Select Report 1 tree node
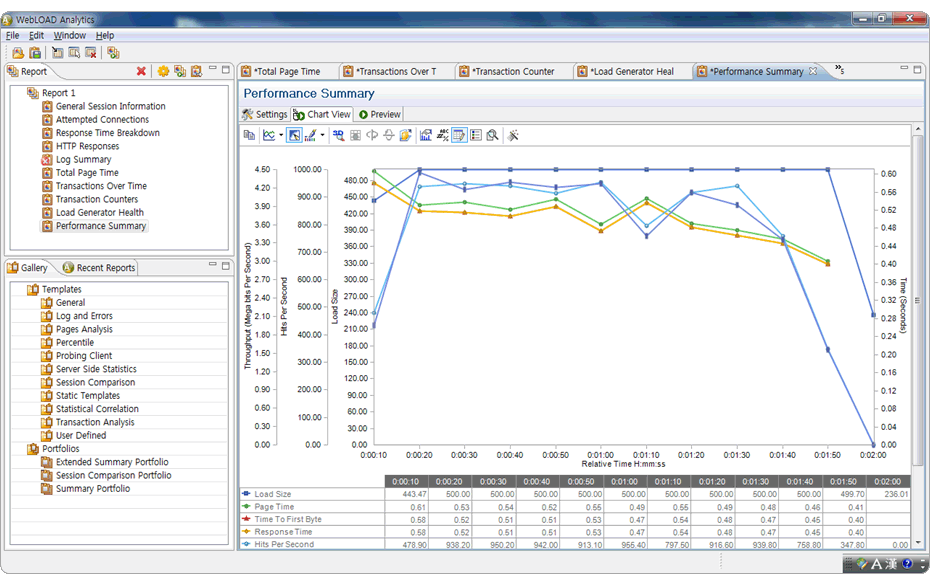931x575 pixels. [58, 93]
